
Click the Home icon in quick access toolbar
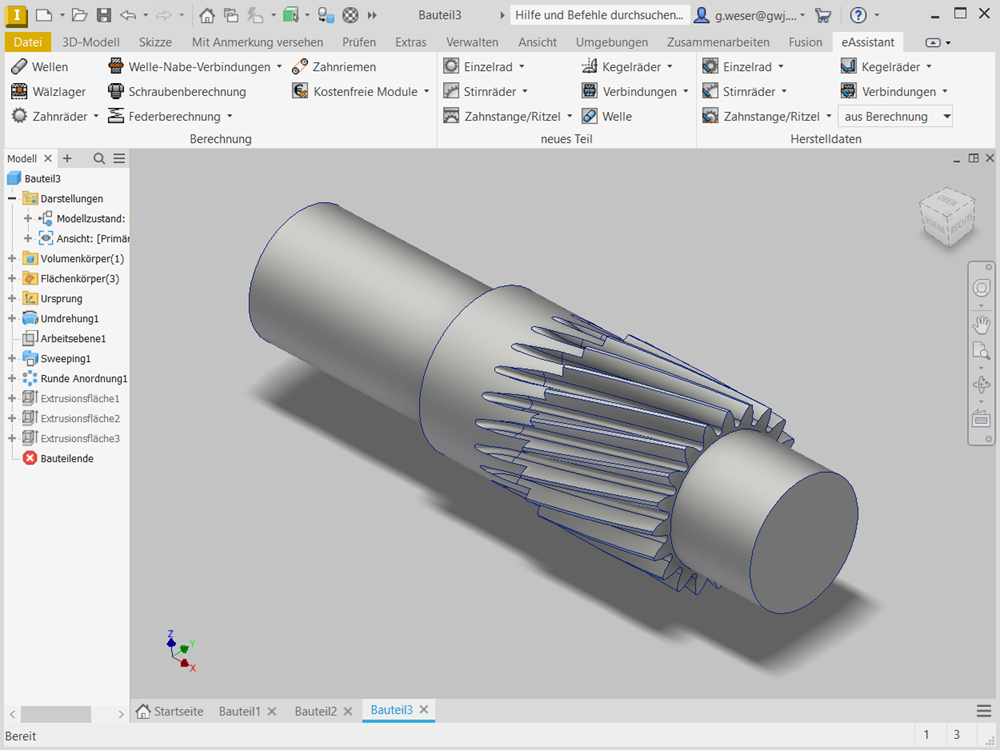click(207, 15)
